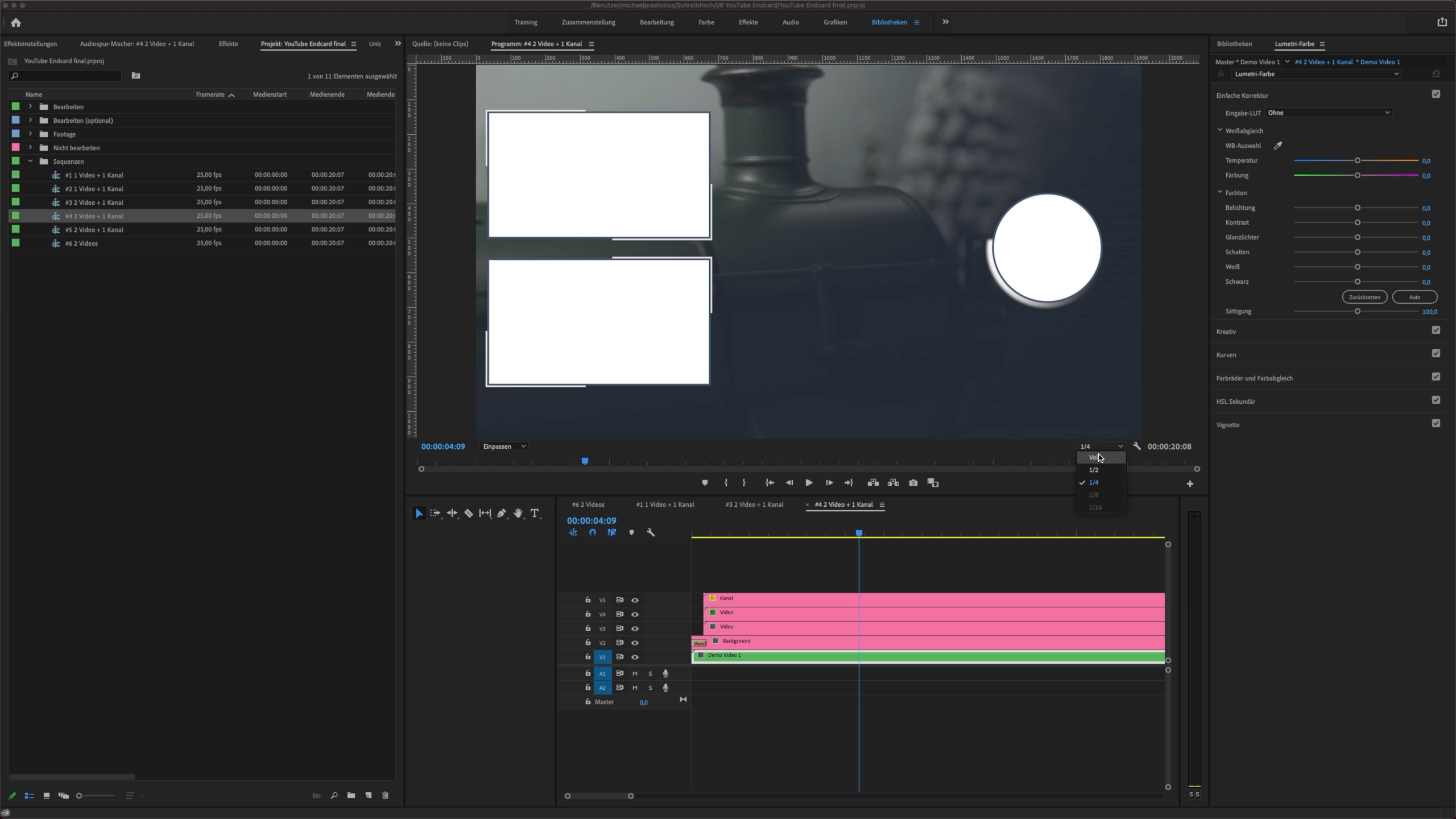Viewport: 1456px width, 819px height.
Task: Select the Track Select Forward tool
Action: click(436, 514)
